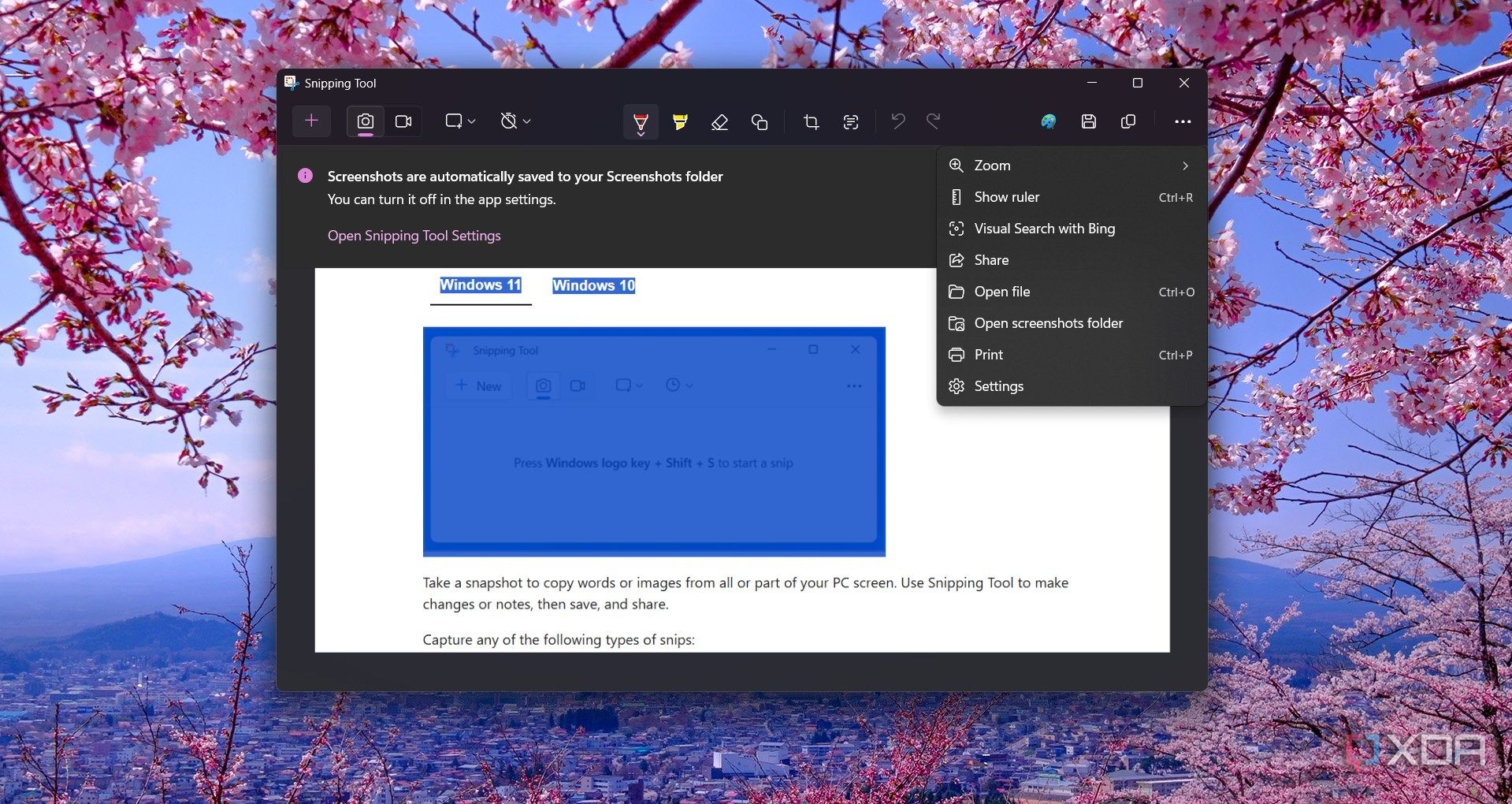The height and width of the screenshot is (804, 1512).
Task: Choose Open file from the menu
Action: coord(1072,292)
